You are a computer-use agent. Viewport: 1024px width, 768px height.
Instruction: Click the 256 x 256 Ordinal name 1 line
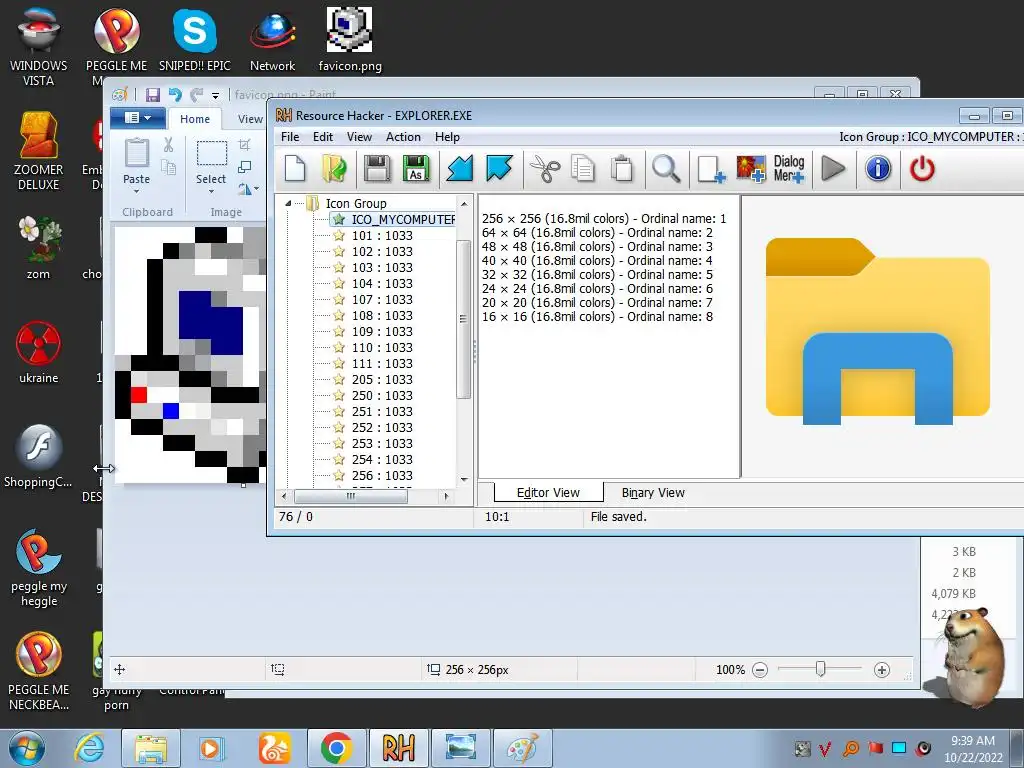tap(603, 219)
